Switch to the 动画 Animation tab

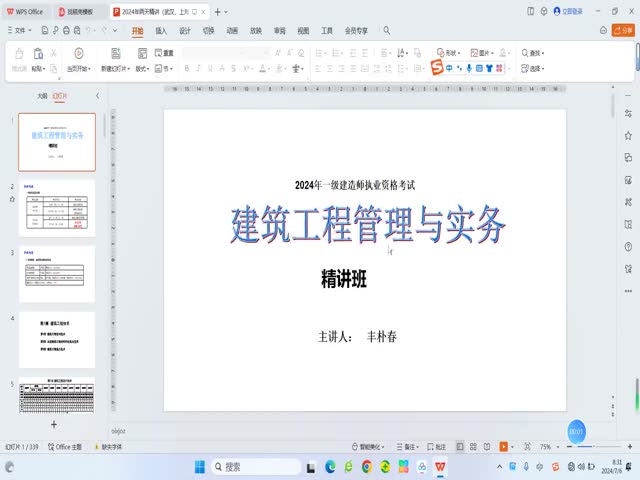pyautogui.click(x=232, y=31)
